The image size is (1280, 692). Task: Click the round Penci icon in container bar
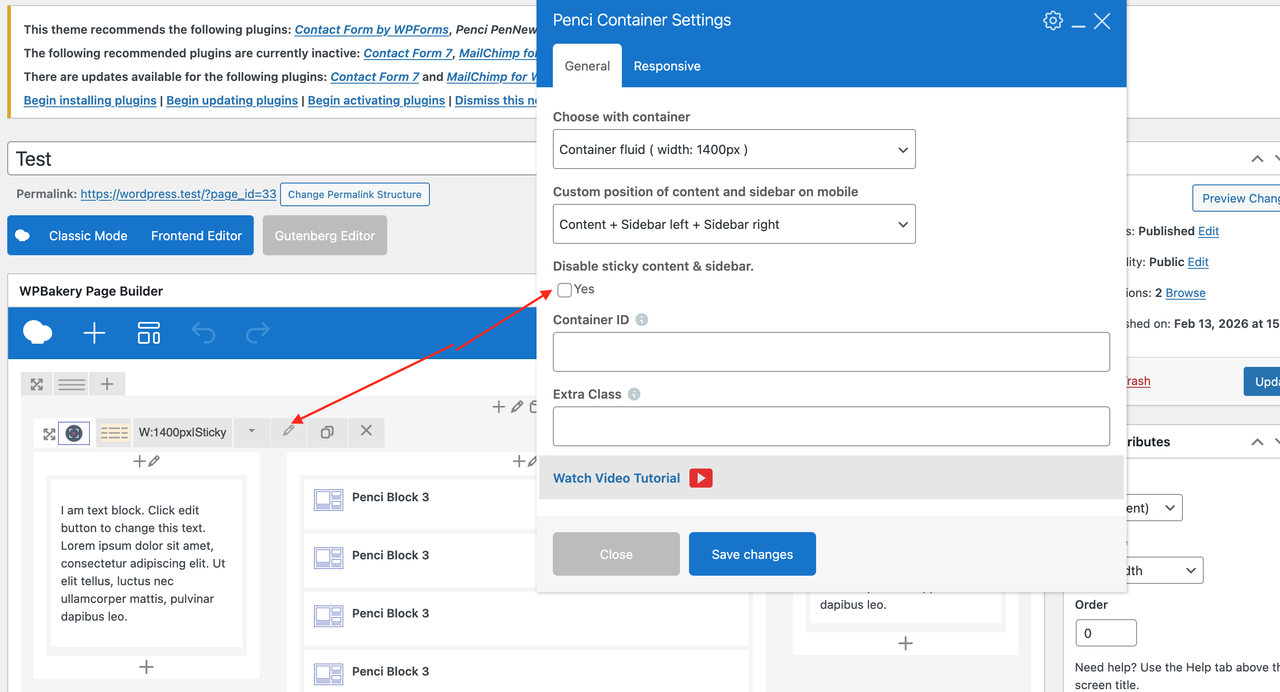[x=74, y=433]
